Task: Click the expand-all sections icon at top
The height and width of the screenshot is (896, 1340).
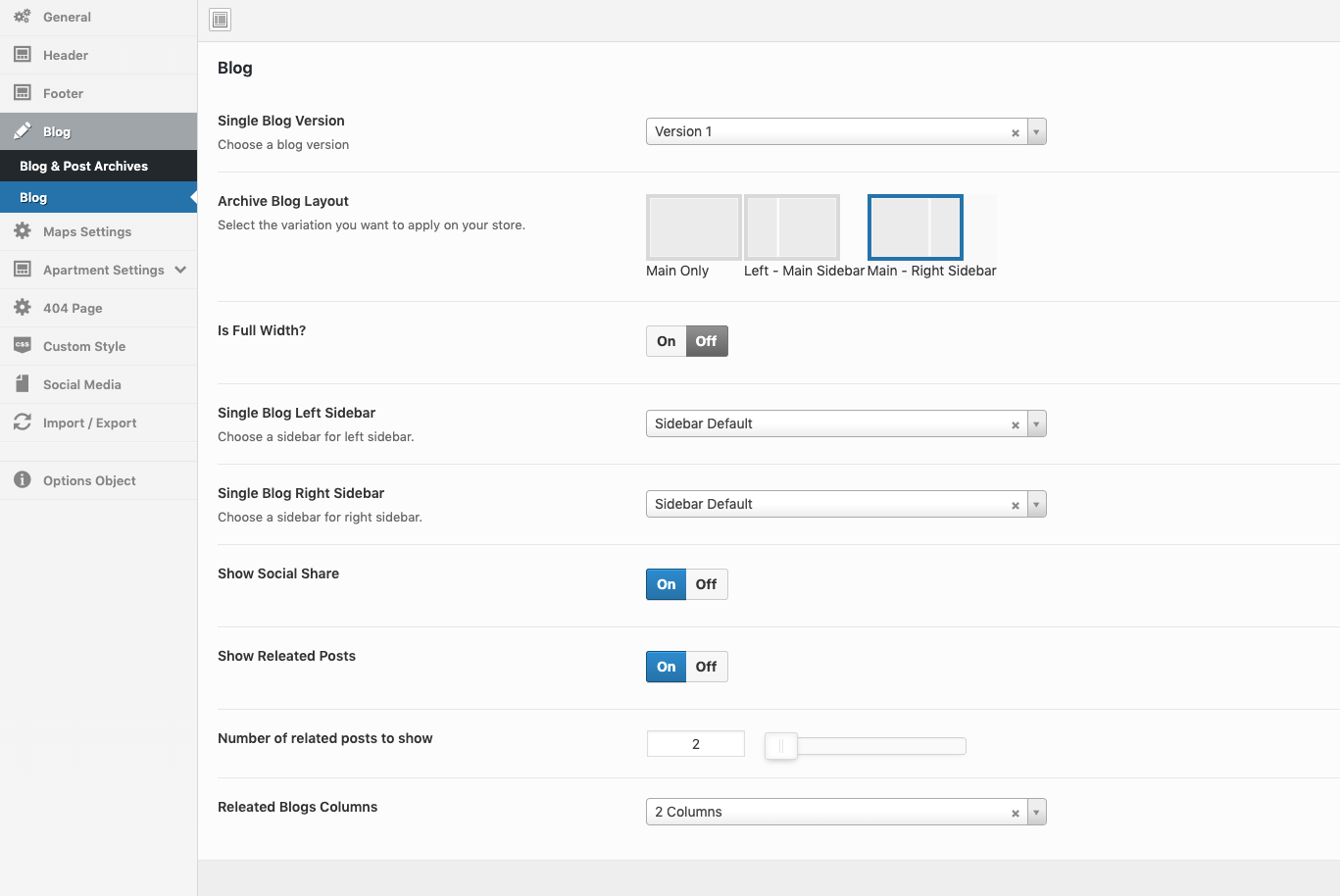Action: (x=221, y=20)
